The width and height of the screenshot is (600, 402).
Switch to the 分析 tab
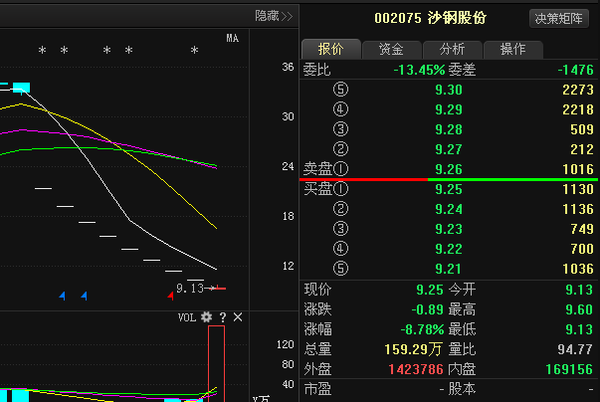[x=452, y=49]
